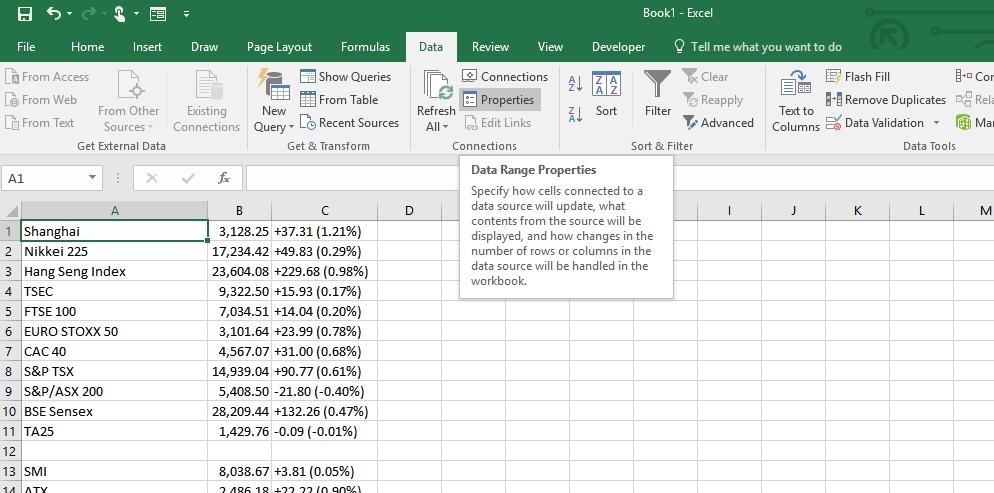Open the Name Box dropdown arrow
Screen dimensions: 994x493
[92, 178]
